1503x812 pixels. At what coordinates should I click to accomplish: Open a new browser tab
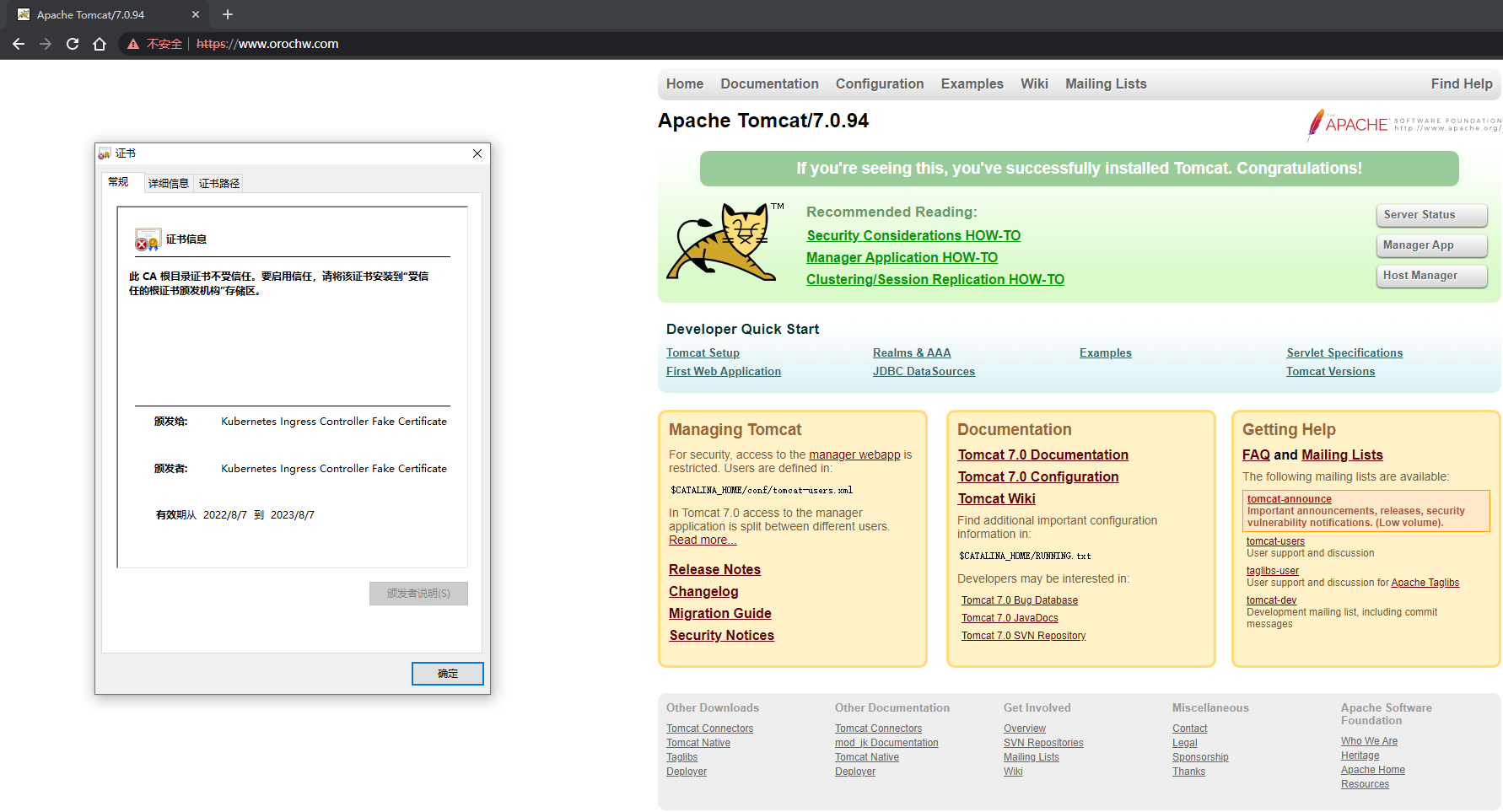click(228, 14)
